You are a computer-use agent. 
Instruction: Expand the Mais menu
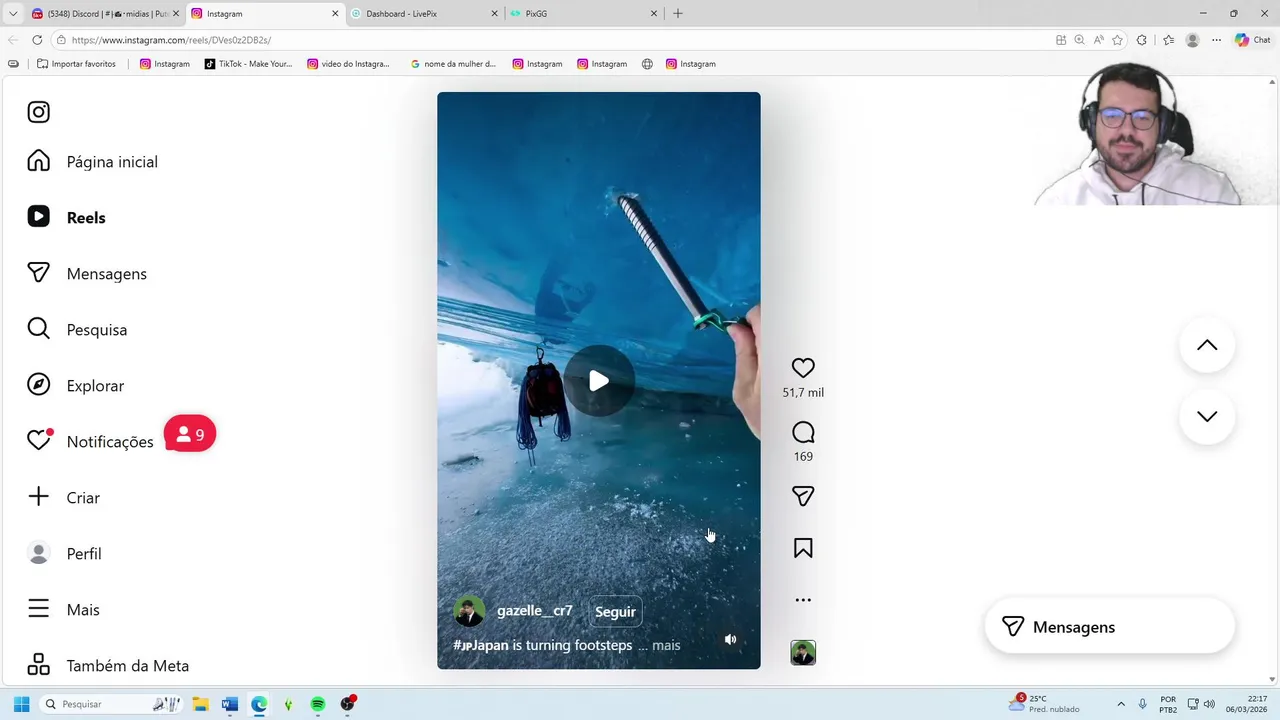coord(63,610)
